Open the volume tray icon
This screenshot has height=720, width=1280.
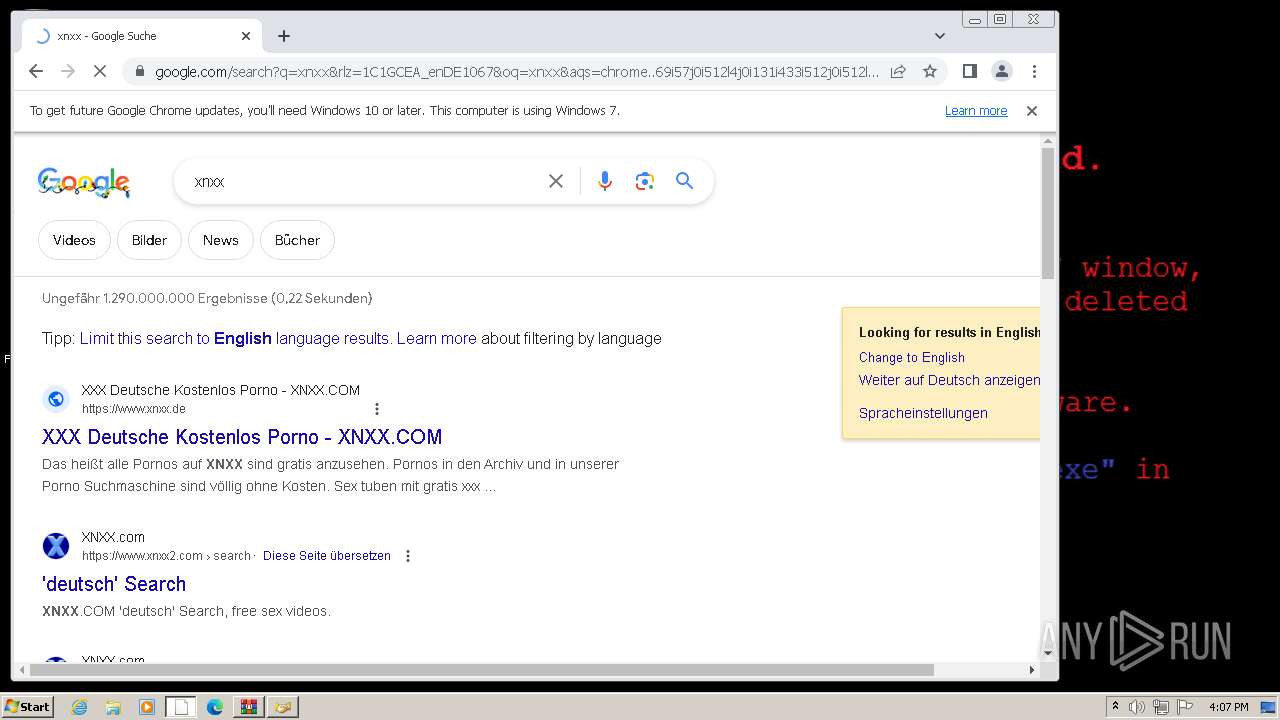tap(1137, 707)
